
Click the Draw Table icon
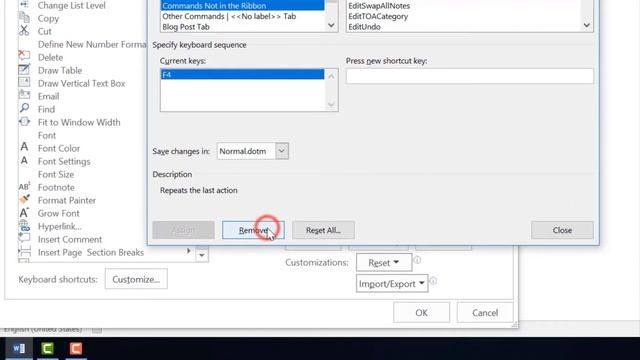(24, 70)
